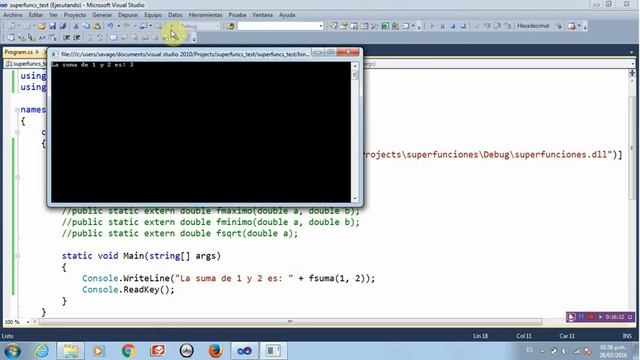Click Lin 18 in status bar
The width and height of the screenshot is (640, 360).
[x=480, y=336]
